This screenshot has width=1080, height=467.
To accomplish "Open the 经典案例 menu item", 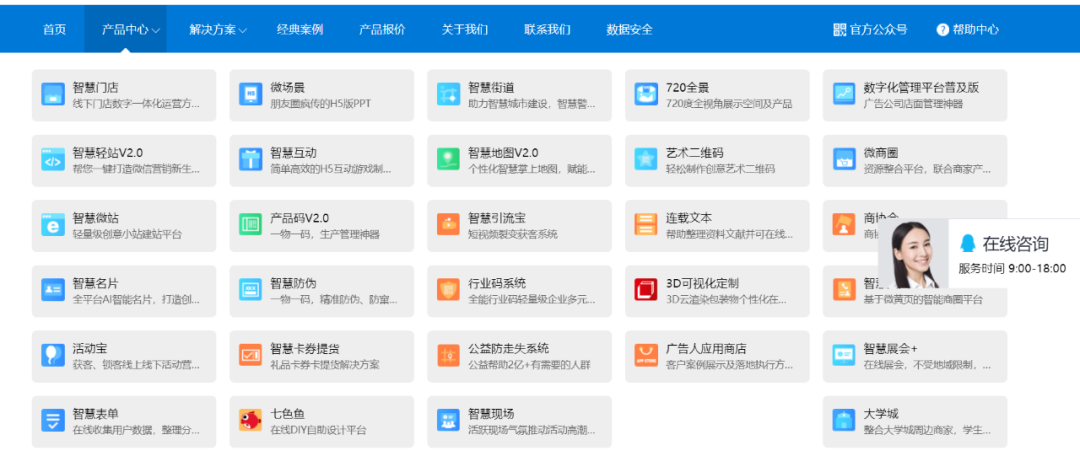I will (x=300, y=30).
